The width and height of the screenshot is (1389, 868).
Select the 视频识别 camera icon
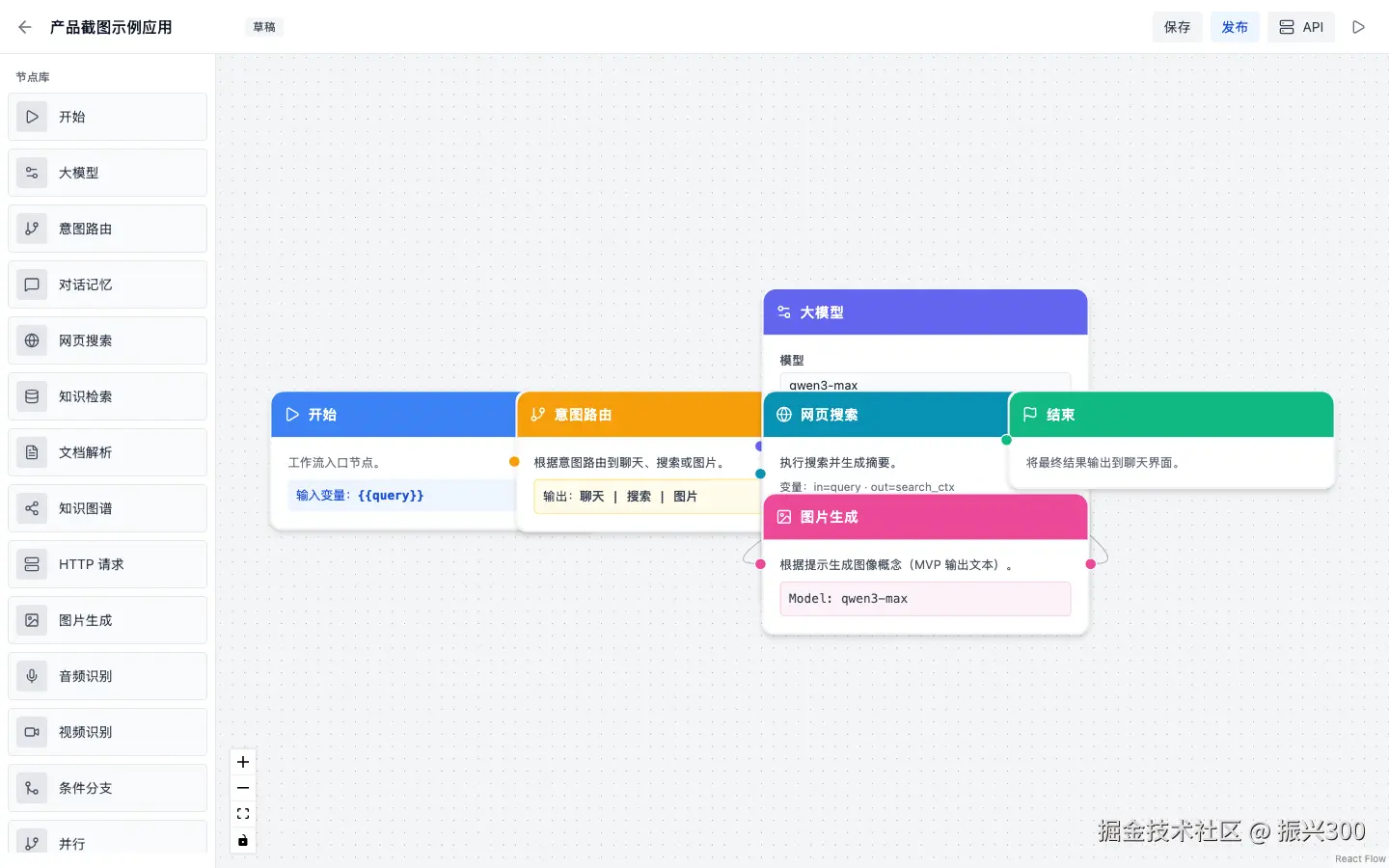(32, 732)
